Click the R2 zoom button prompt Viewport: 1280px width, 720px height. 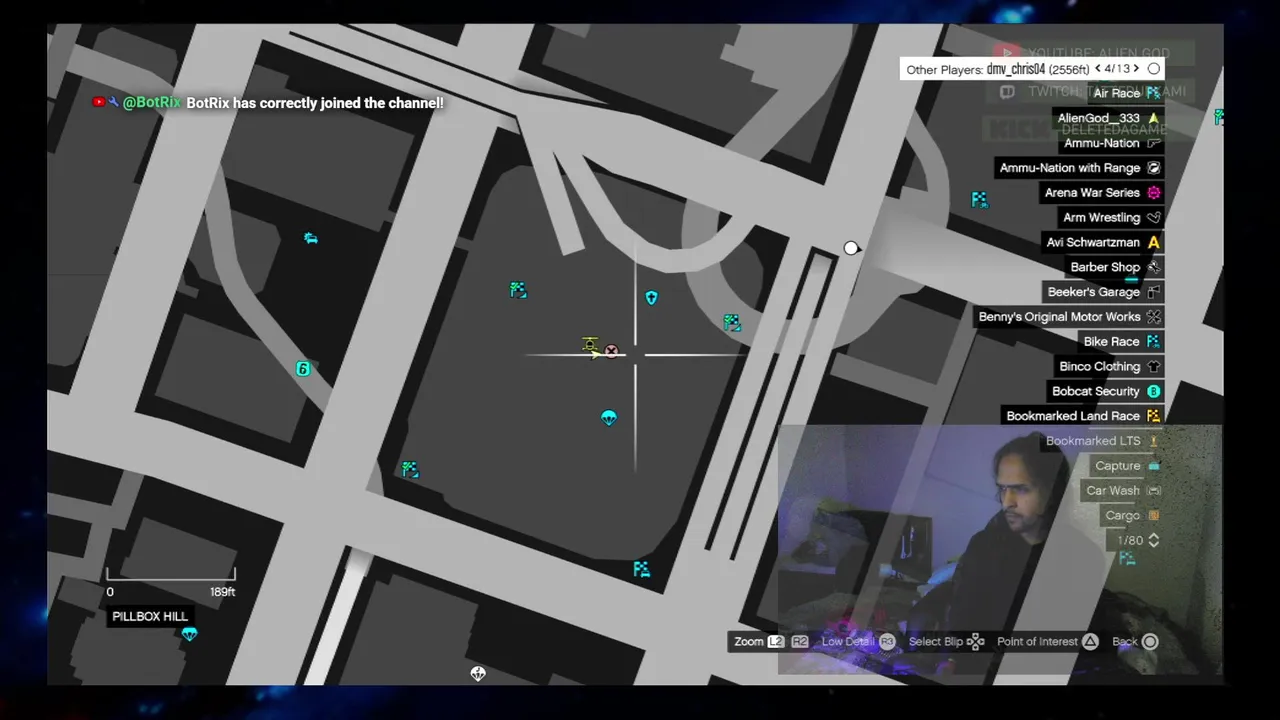click(x=799, y=642)
